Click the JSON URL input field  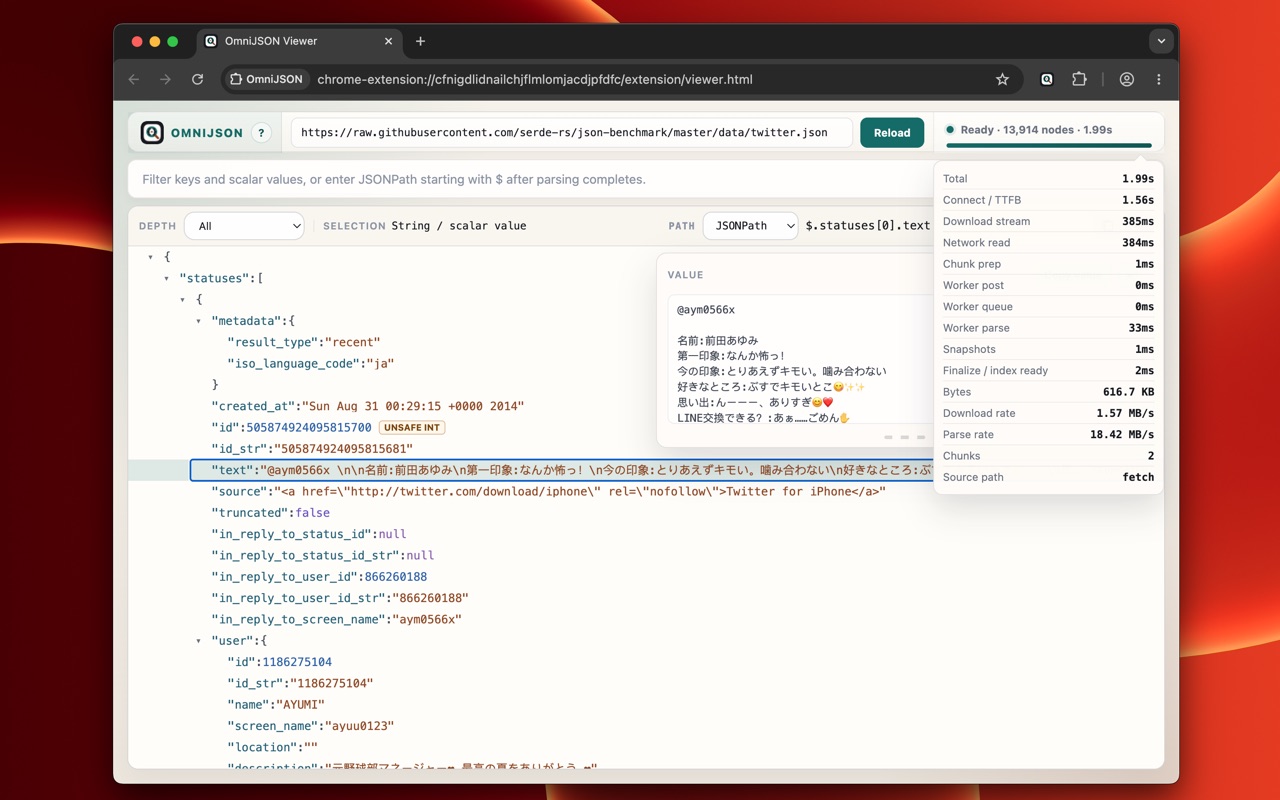click(x=571, y=132)
